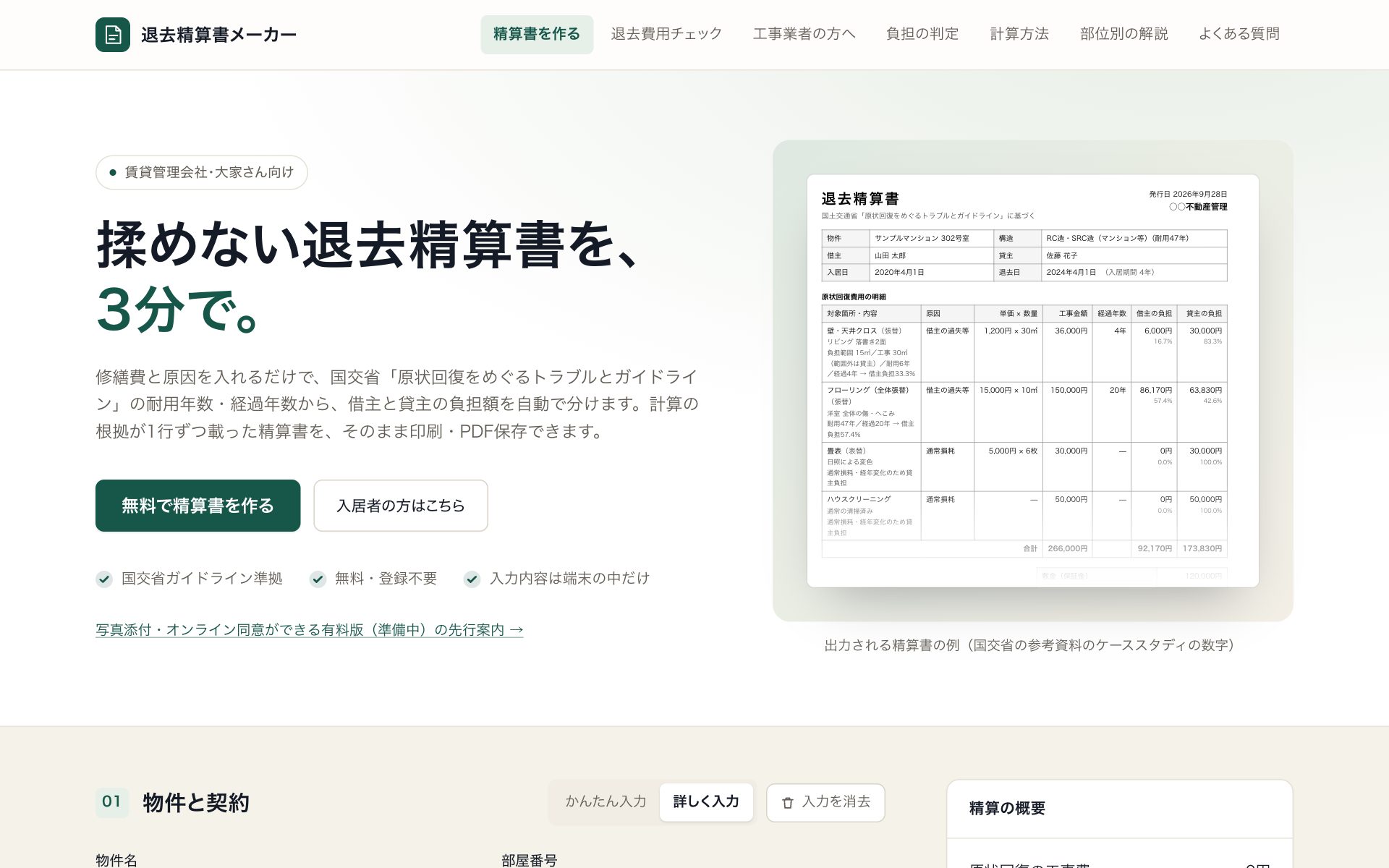This screenshot has width=1389, height=868.
Task: Click check icon beside 国交省ガイドライン準拠
Action: click(x=104, y=579)
